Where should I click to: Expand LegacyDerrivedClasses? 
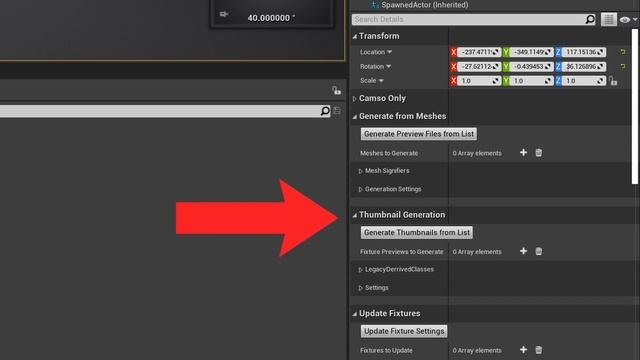pos(360,270)
